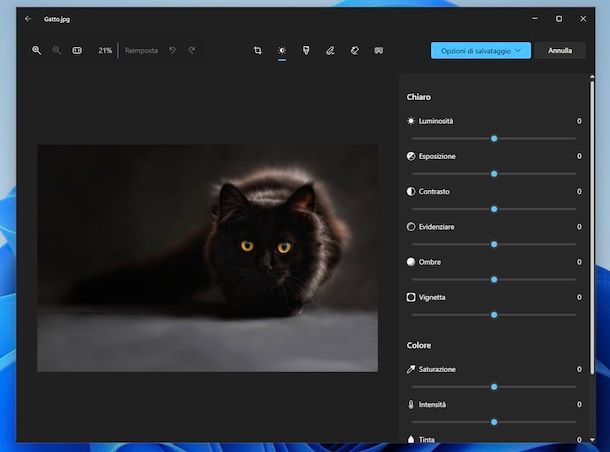The height and width of the screenshot is (452, 610).
Task: Click the Ombre circle icon
Action: coord(411,262)
